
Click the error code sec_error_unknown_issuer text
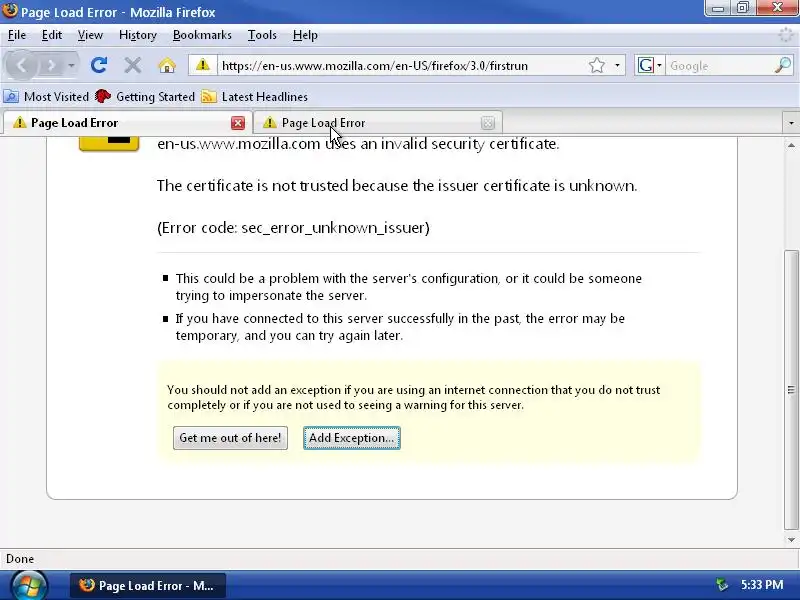(x=335, y=228)
